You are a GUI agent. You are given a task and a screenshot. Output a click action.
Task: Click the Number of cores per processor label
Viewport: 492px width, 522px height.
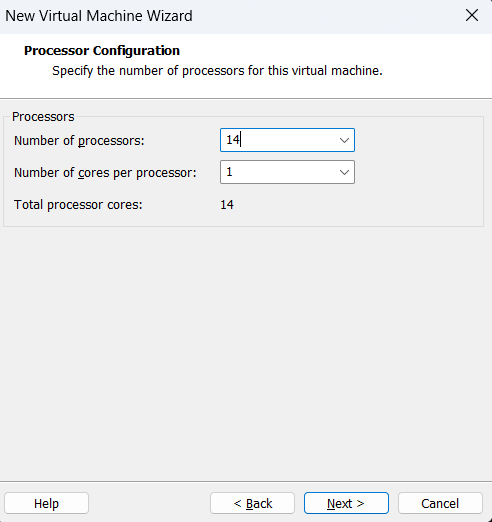tap(105, 173)
